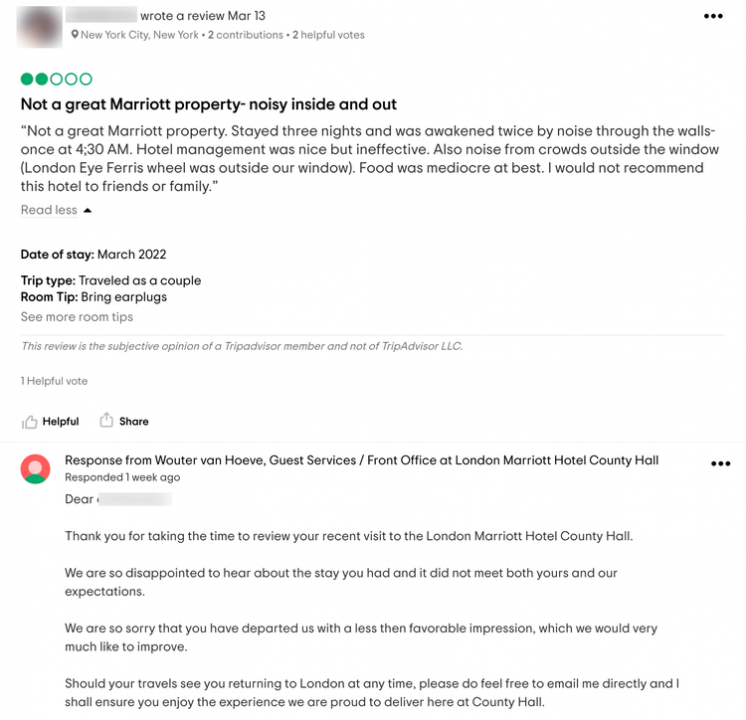Click the 1 Helpful vote count
The width and height of the screenshot is (746, 720).
click(54, 381)
